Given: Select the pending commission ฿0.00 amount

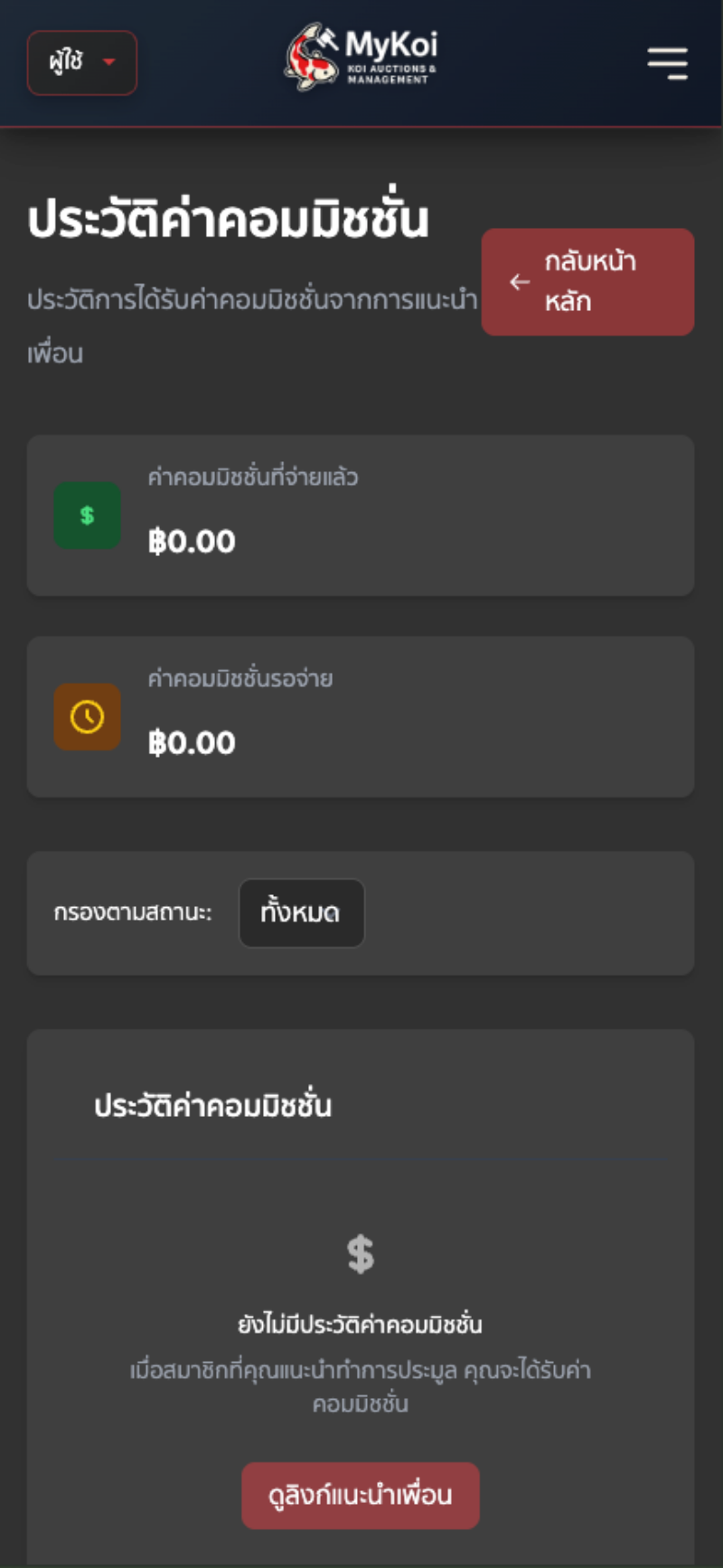Looking at the screenshot, I should pos(192,743).
